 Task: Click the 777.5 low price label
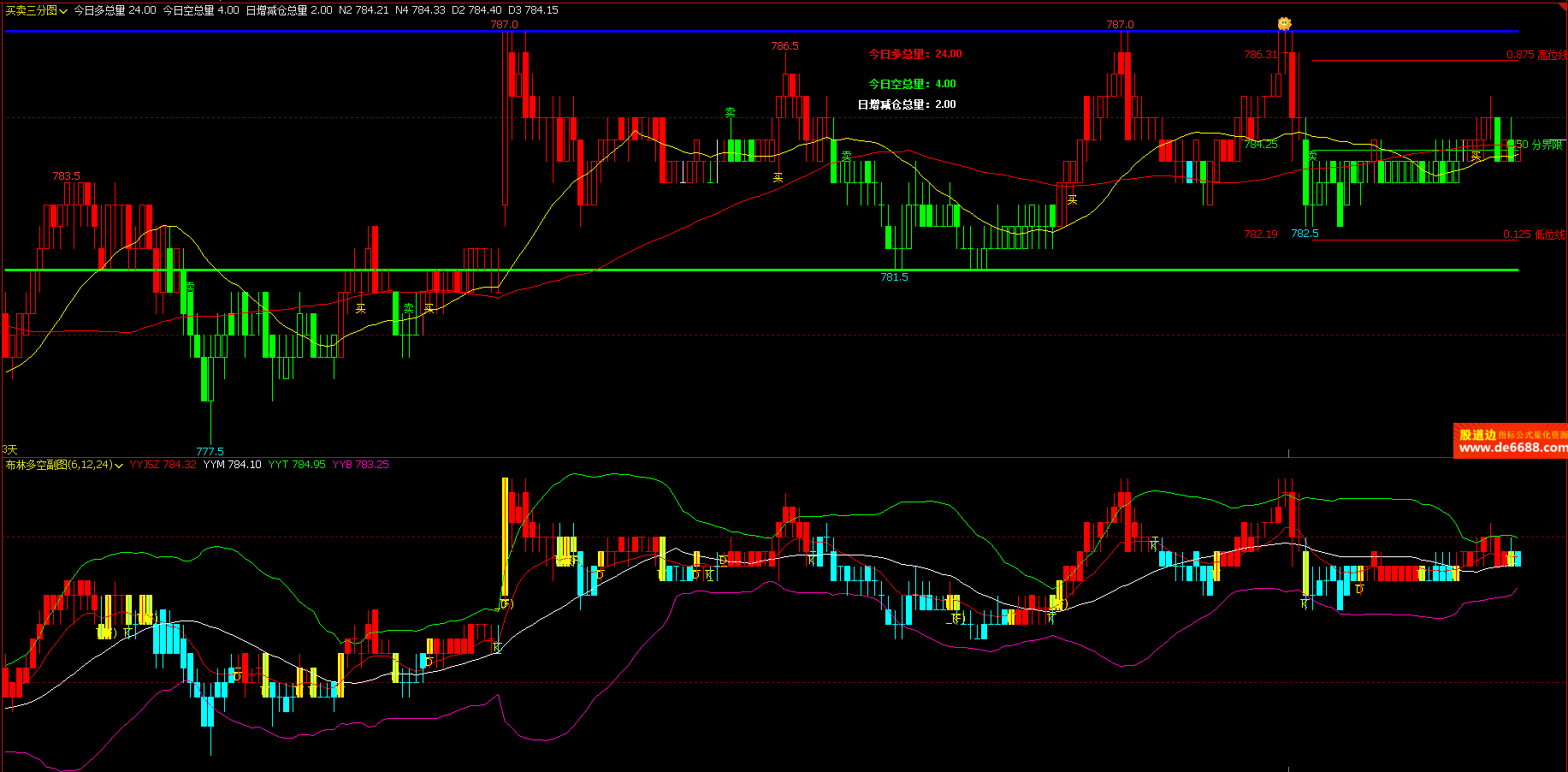[210, 451]
